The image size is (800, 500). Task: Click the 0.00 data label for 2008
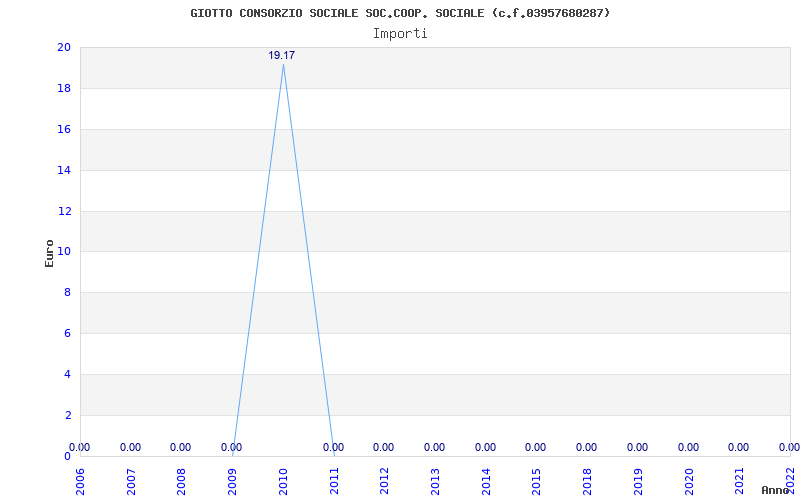(181, 447)
